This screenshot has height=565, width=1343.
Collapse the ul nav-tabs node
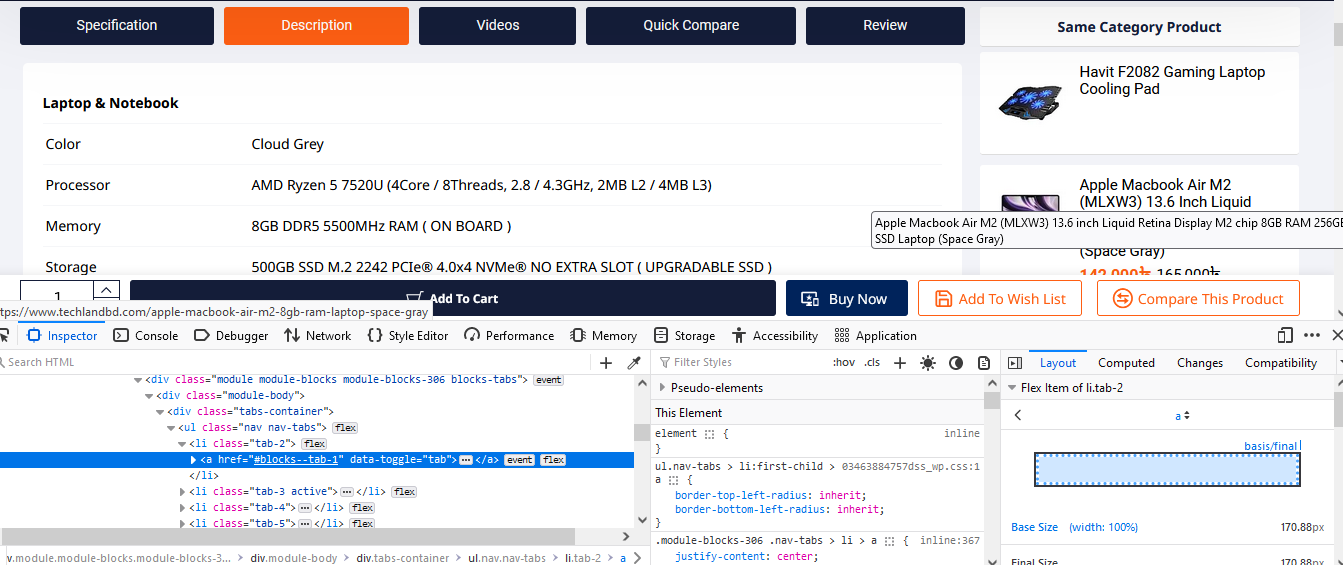coord(171,428)
